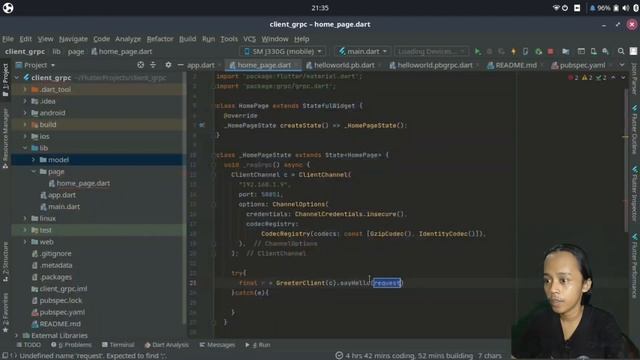Click the gutter override icon beside createState
The width and height of the screenshot is (640, 360).
202,125
